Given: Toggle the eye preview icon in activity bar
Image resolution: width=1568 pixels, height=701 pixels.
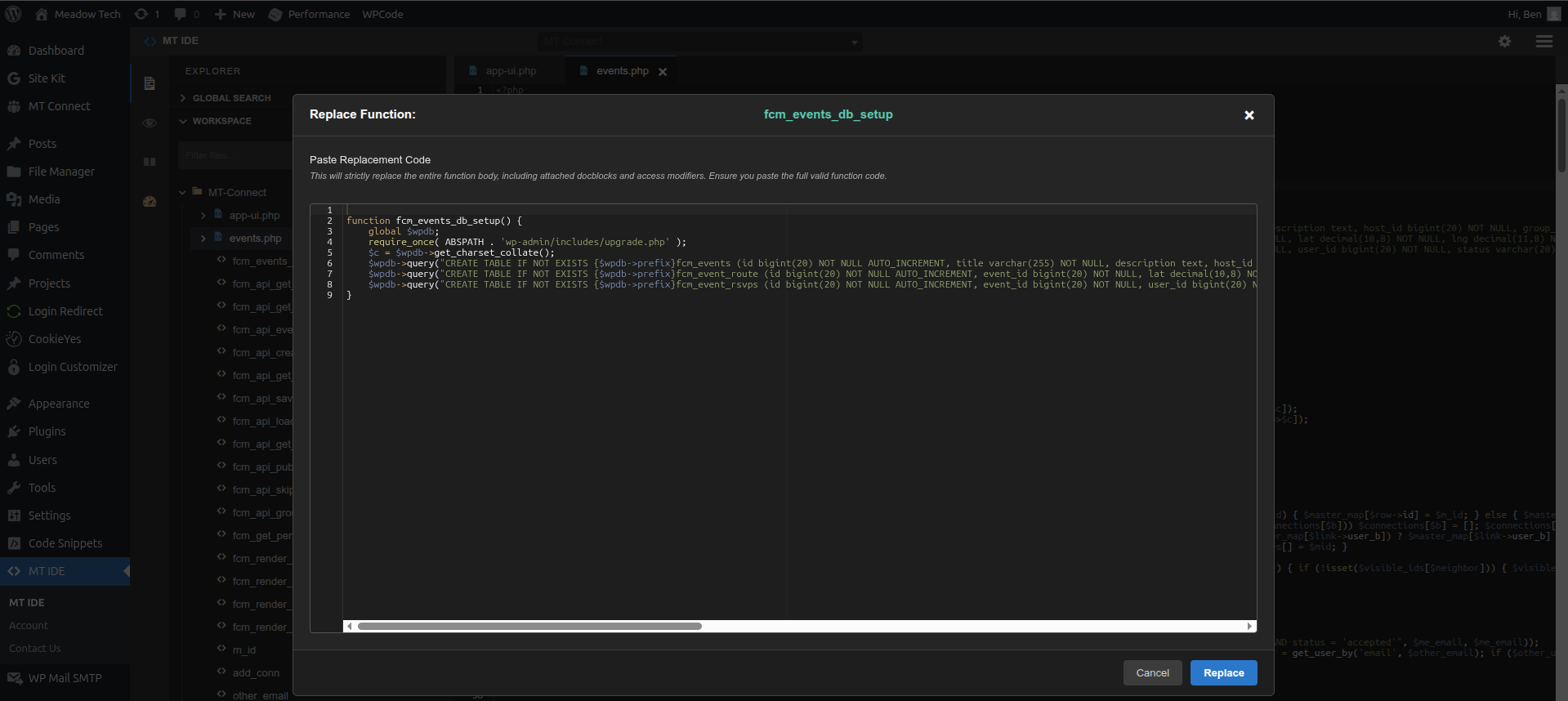Looking at the screenshot, I should [150, 123].
